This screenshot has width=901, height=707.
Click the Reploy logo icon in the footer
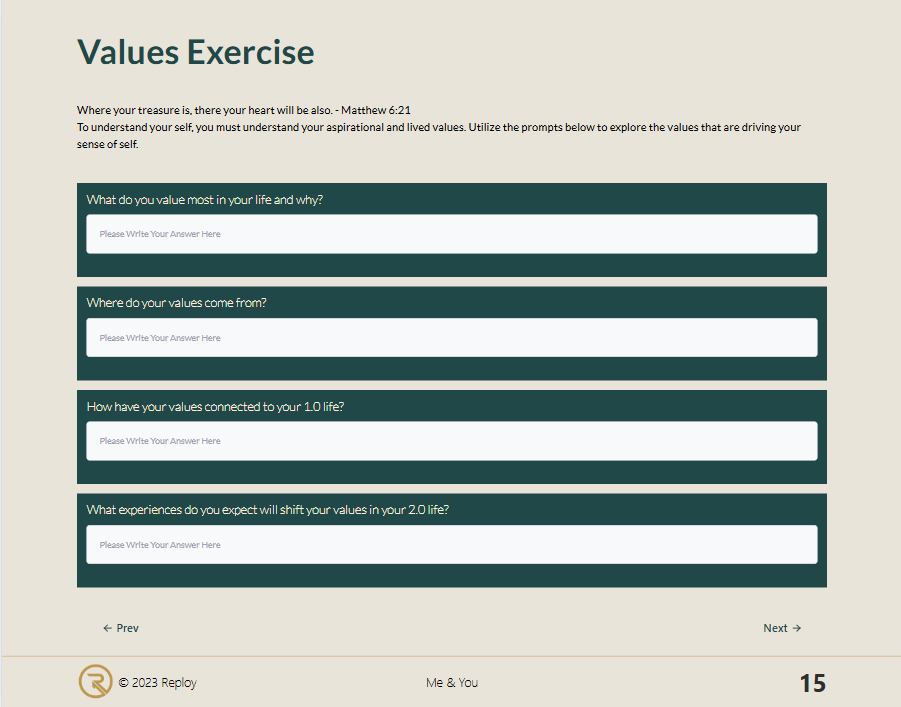[x=95, y=682]
